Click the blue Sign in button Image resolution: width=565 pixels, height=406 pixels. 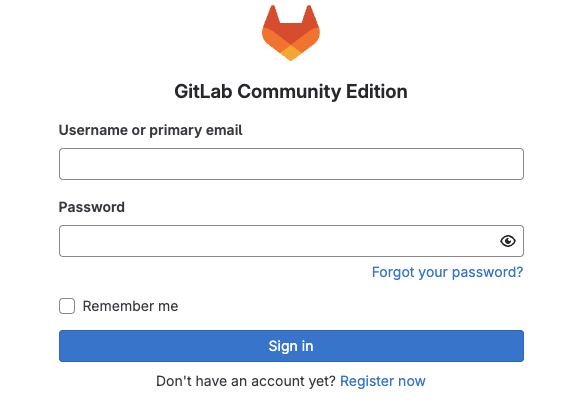[291, 346]
